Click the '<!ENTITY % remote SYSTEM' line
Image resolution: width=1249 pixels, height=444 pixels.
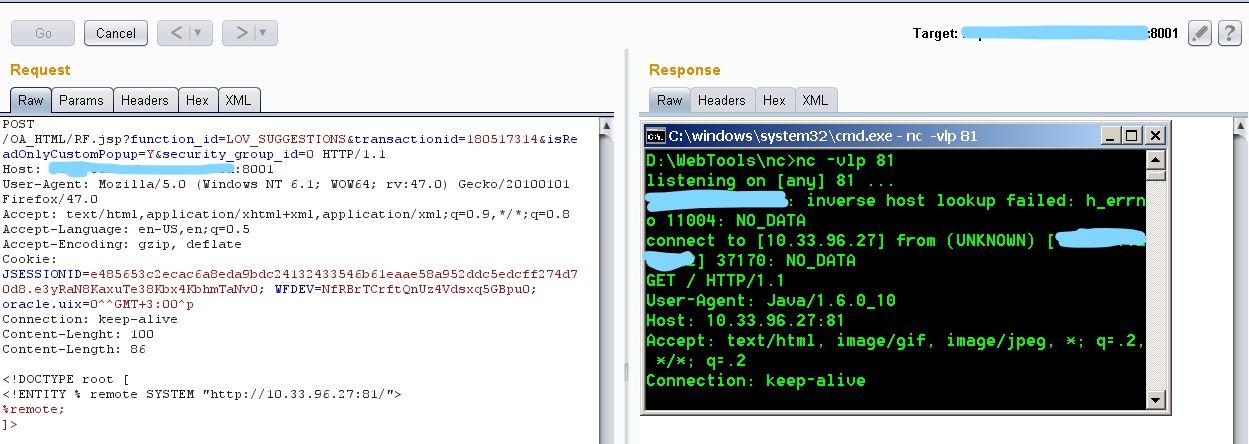coord(202,395)
